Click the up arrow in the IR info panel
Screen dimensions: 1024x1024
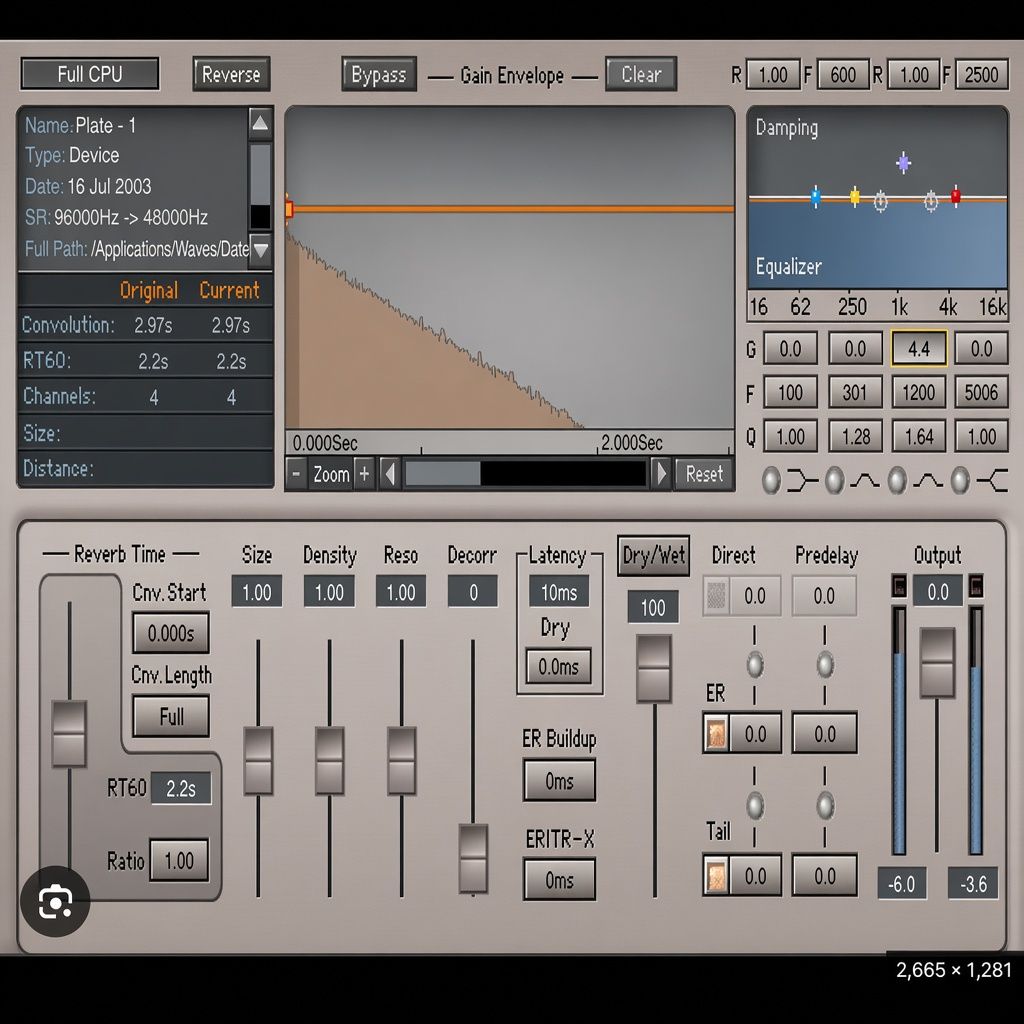click(260, 123)
